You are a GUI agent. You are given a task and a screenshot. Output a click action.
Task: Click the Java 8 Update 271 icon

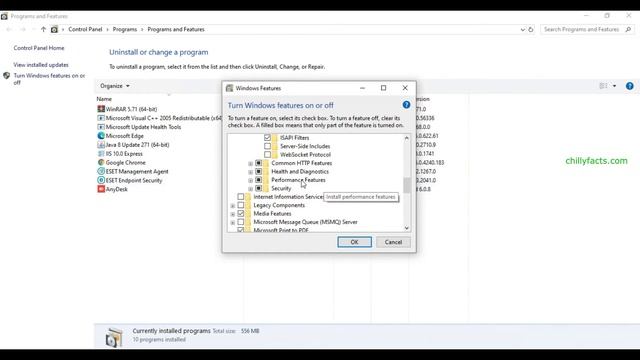pos(101,144)
